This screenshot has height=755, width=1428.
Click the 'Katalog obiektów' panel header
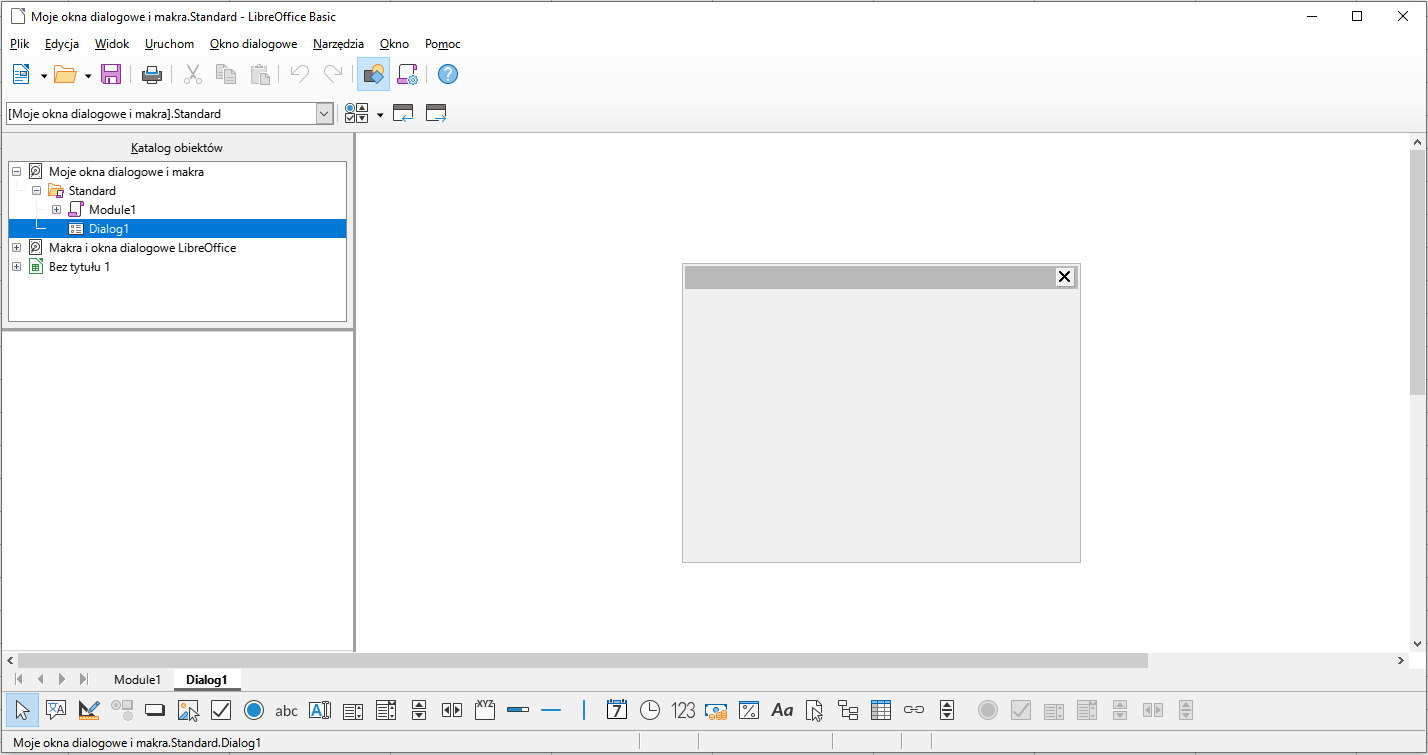(x=177, y=148)
